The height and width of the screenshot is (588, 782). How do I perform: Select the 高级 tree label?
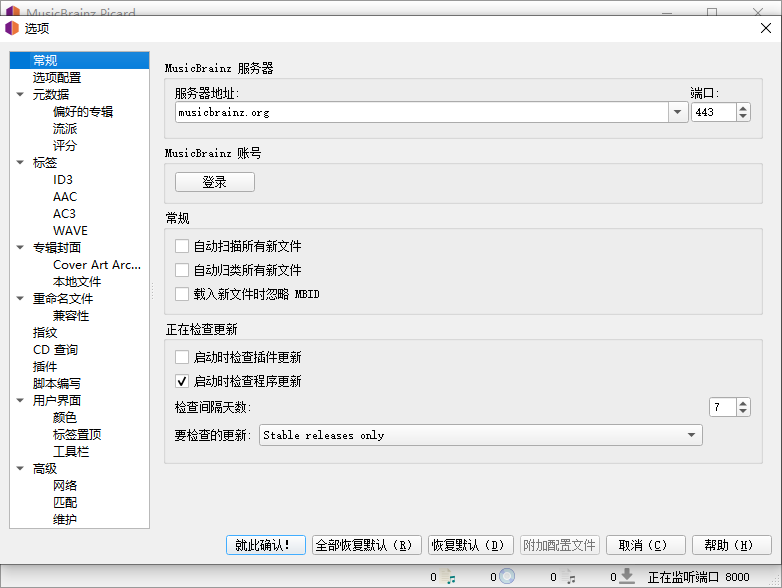pos(45,468)
